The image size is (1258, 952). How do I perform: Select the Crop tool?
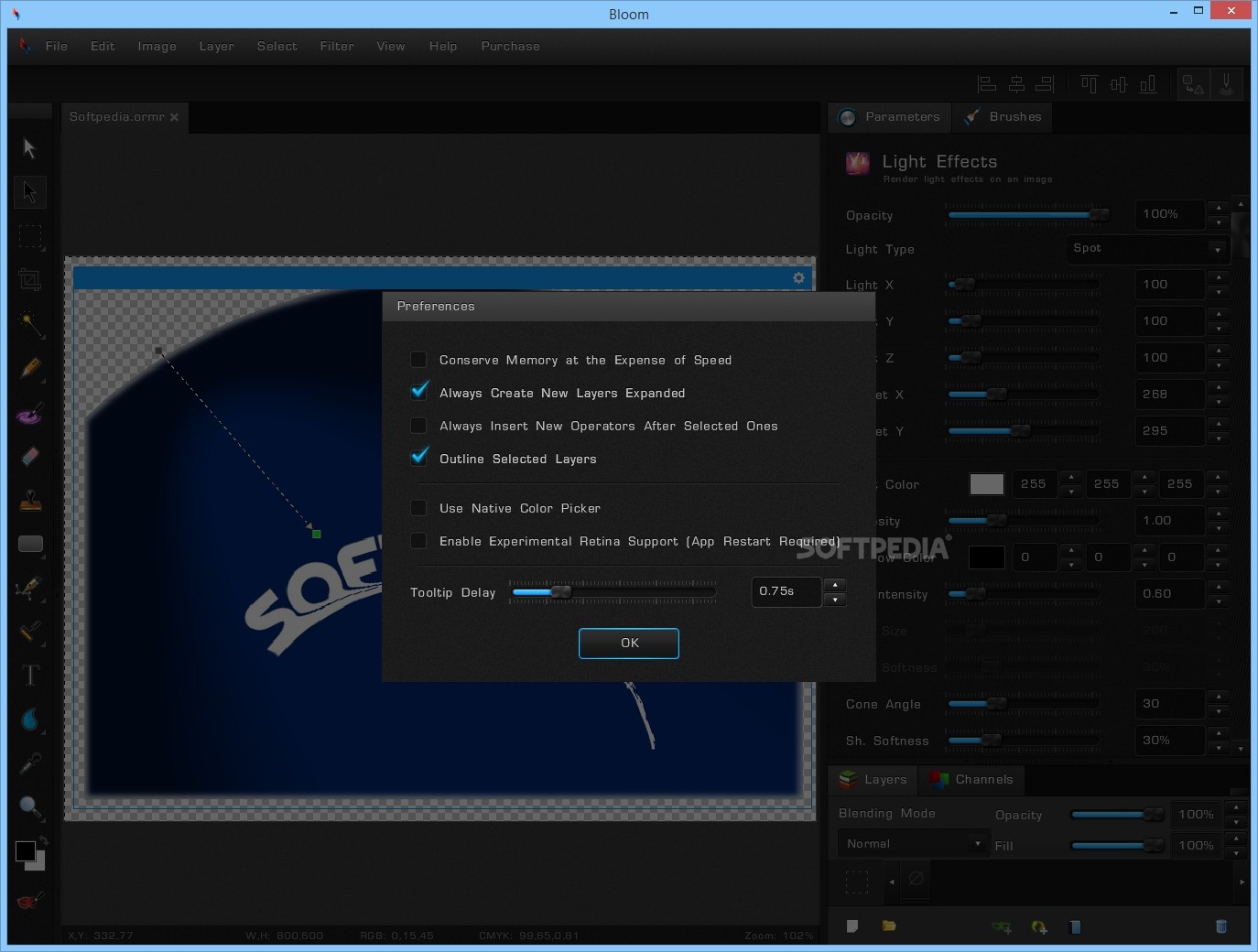30,280
